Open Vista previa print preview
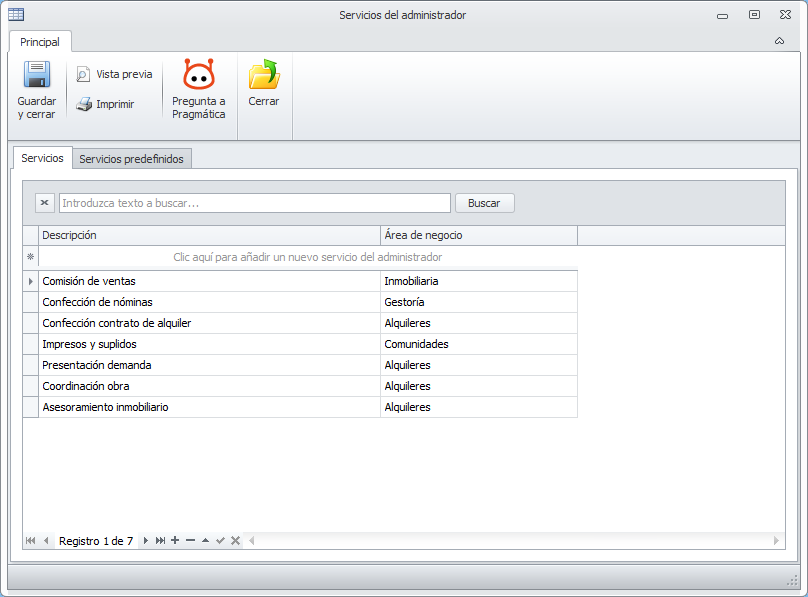The image size is (808, 597). point(114,74)
